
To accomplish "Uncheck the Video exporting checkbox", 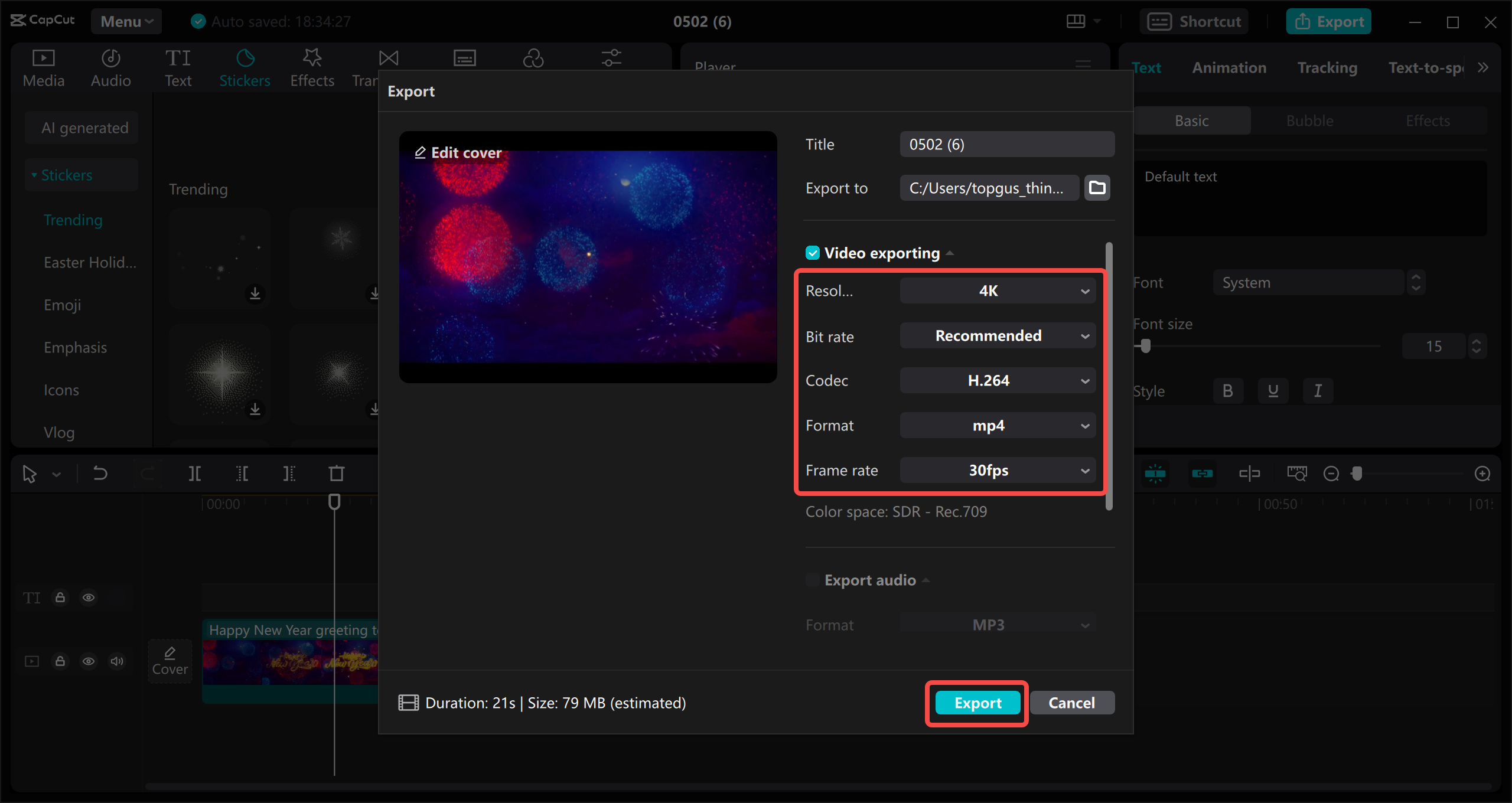I will pos(813,253).
